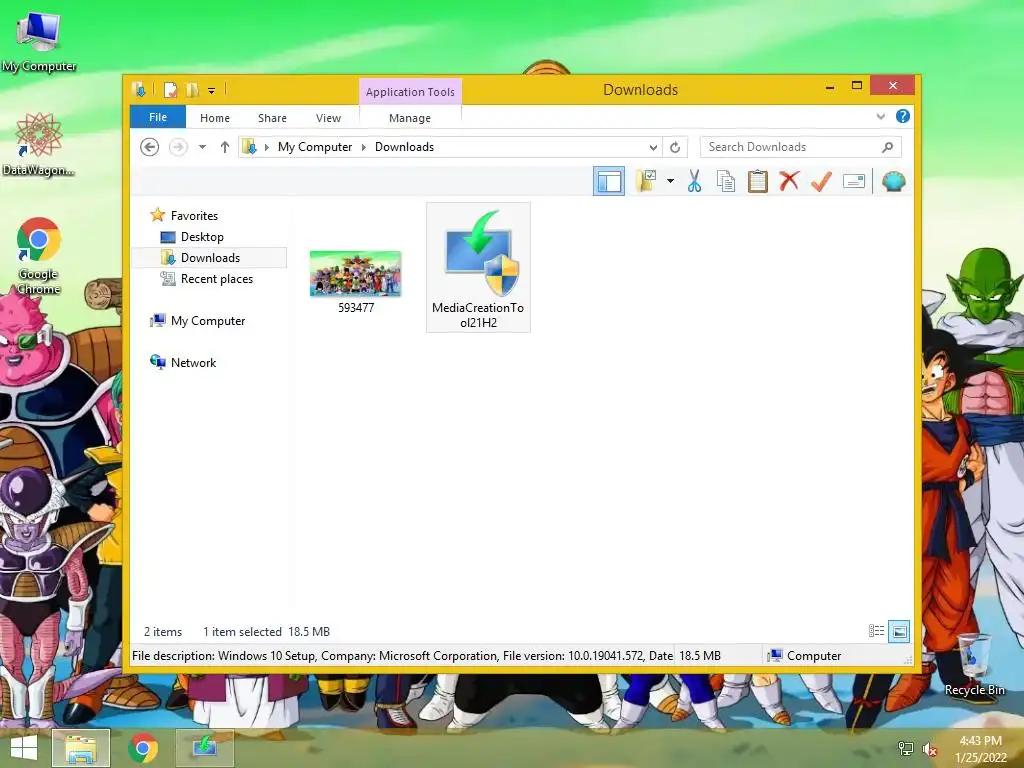Image resolution: width=1024 pixels, height=768 pixels.
Task: Select the Application Tools contextual tab
Action: tap(410, 92)
